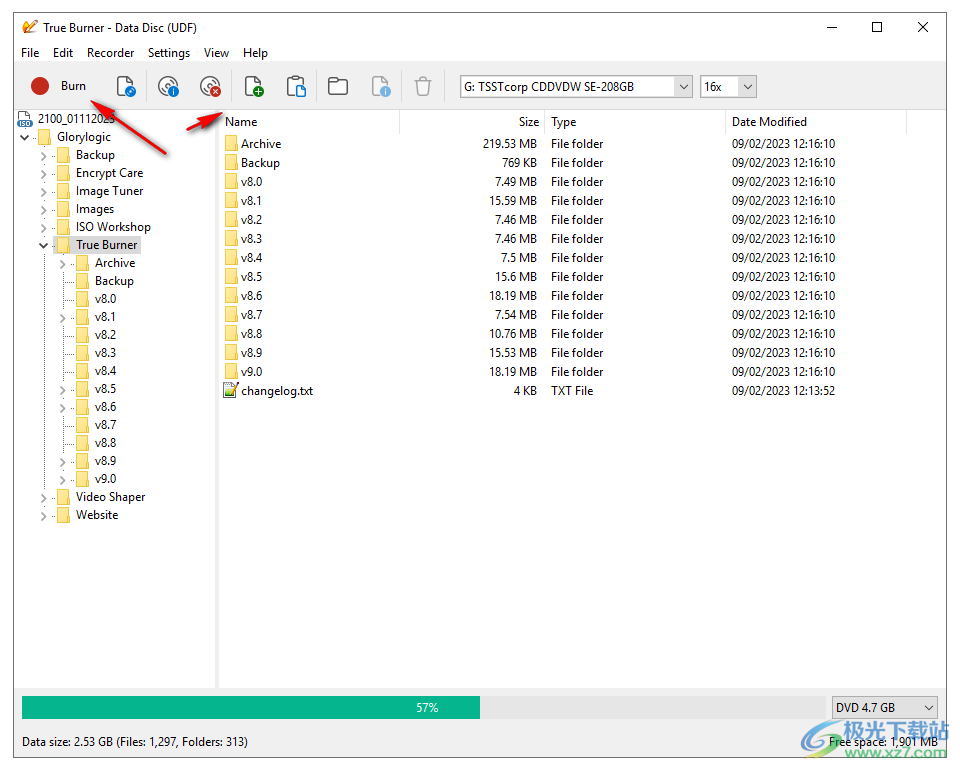Open the Edit menu
This screenshot has width=960, height=769.
pyautogui.click(x=62, y=53)
